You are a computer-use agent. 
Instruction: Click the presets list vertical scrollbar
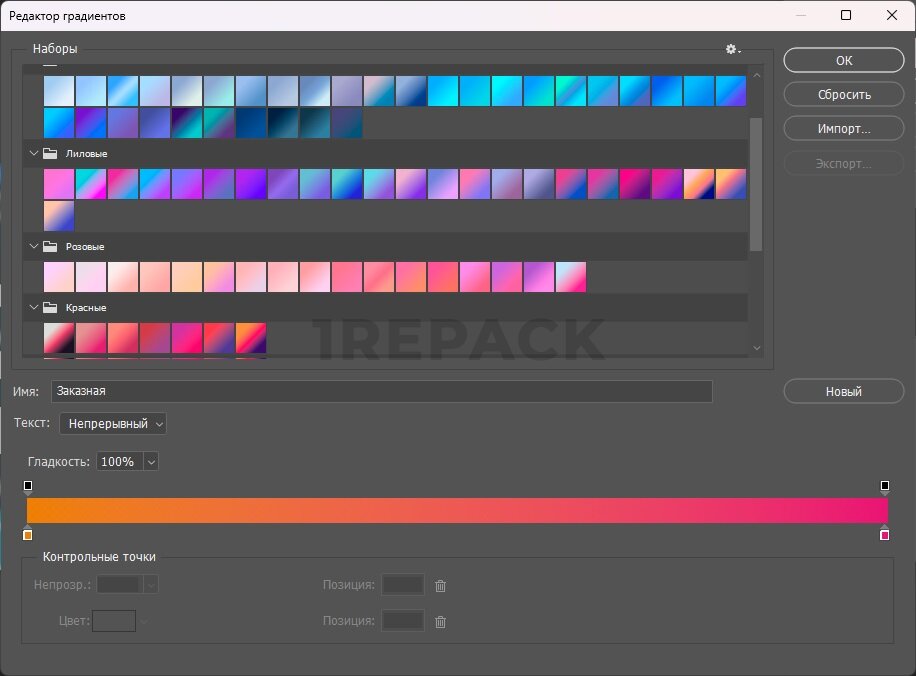coord(756,185)
